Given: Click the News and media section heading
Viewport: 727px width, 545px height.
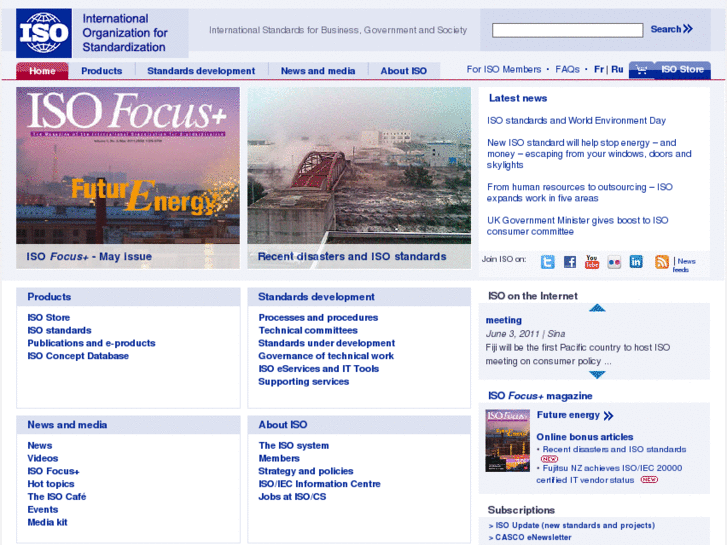Looking at the screenshot, I should point(67,425).
